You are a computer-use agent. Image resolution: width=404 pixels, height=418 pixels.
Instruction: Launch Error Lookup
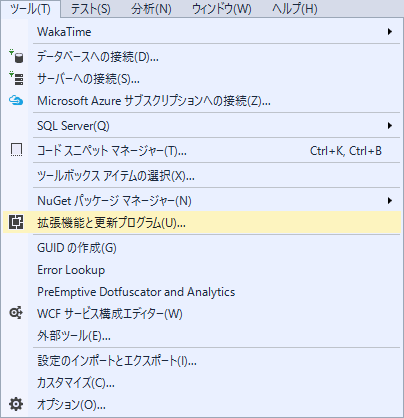202,270
